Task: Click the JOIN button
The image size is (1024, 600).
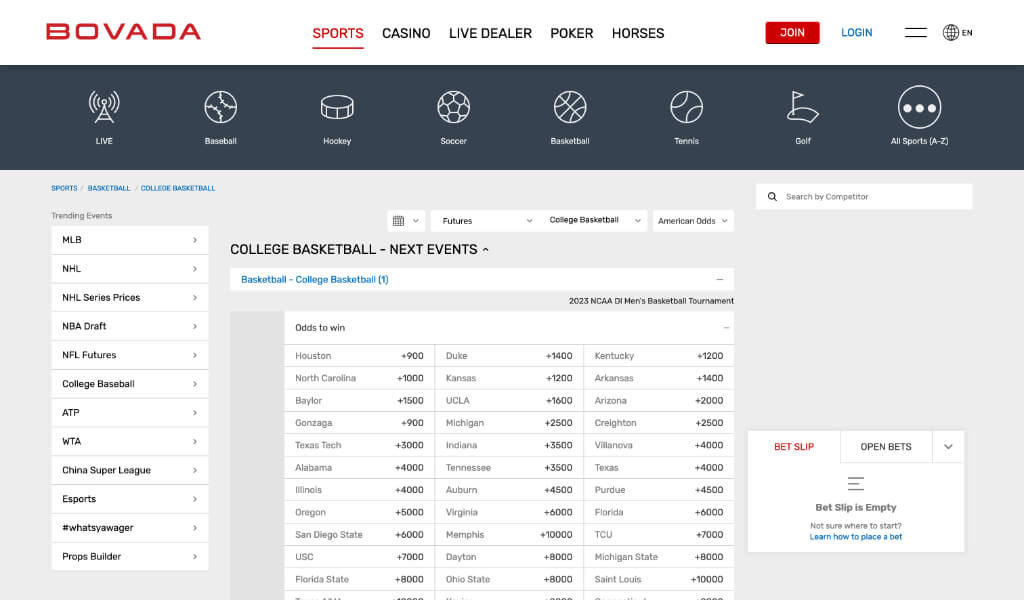Action: tap(792, 33)
